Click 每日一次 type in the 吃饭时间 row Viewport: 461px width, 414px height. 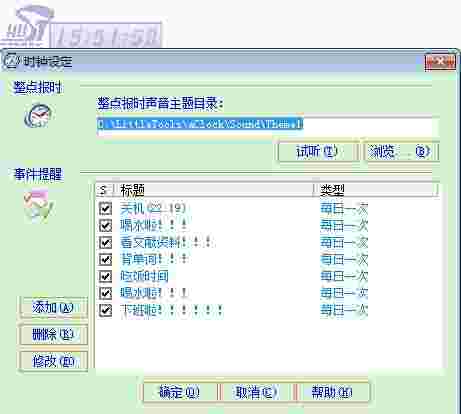tap(344, 276)
